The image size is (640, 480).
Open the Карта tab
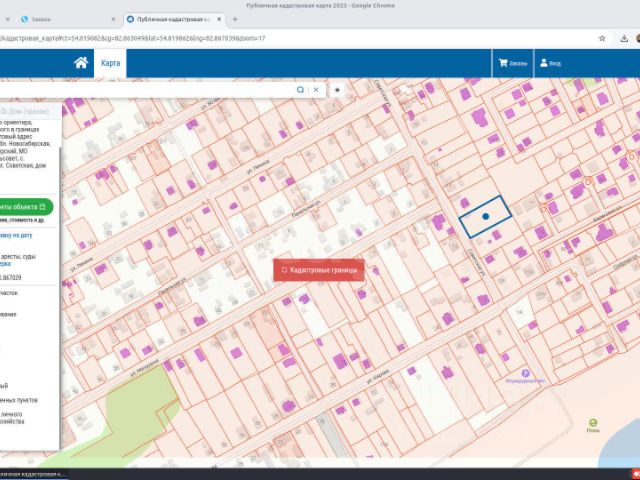tap(110, 63)
